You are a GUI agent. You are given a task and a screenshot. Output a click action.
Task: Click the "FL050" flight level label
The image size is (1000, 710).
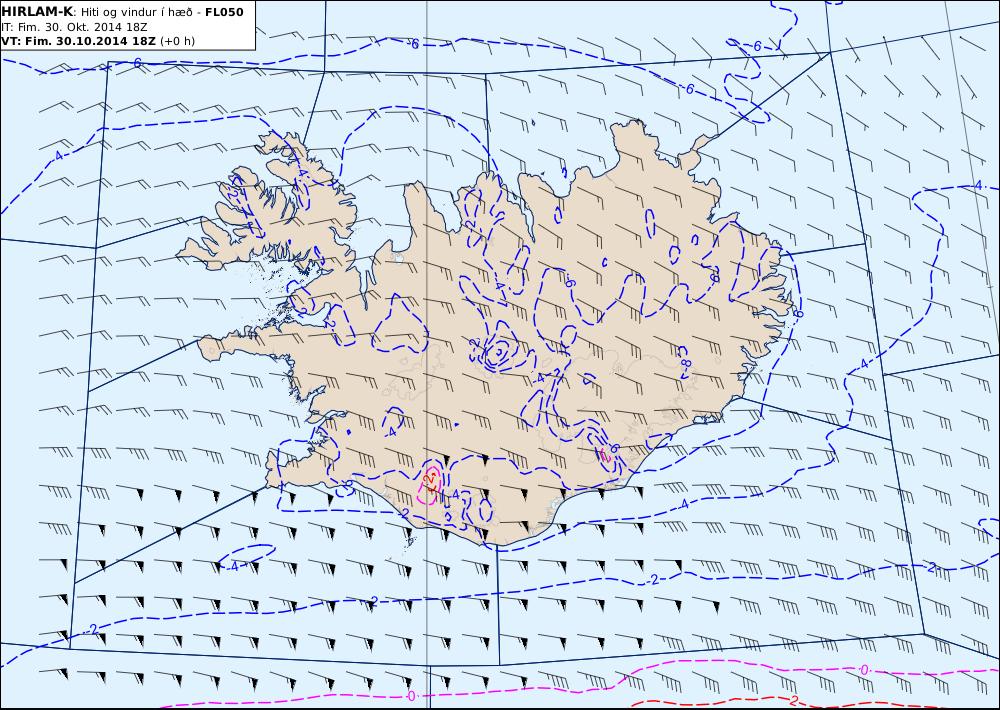(x=224, y=12)
